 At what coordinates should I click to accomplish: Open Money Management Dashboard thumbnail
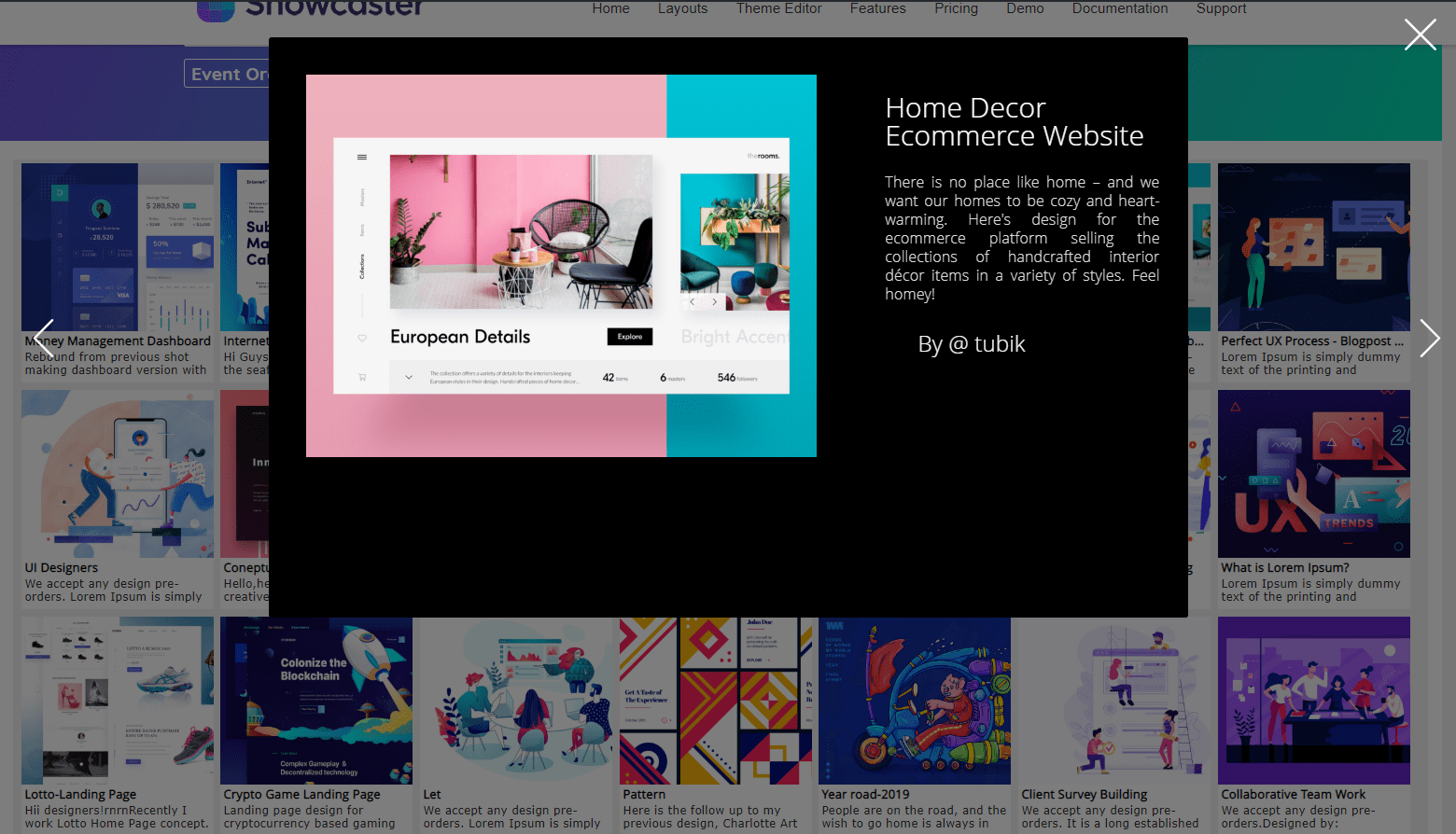[118, 247]
